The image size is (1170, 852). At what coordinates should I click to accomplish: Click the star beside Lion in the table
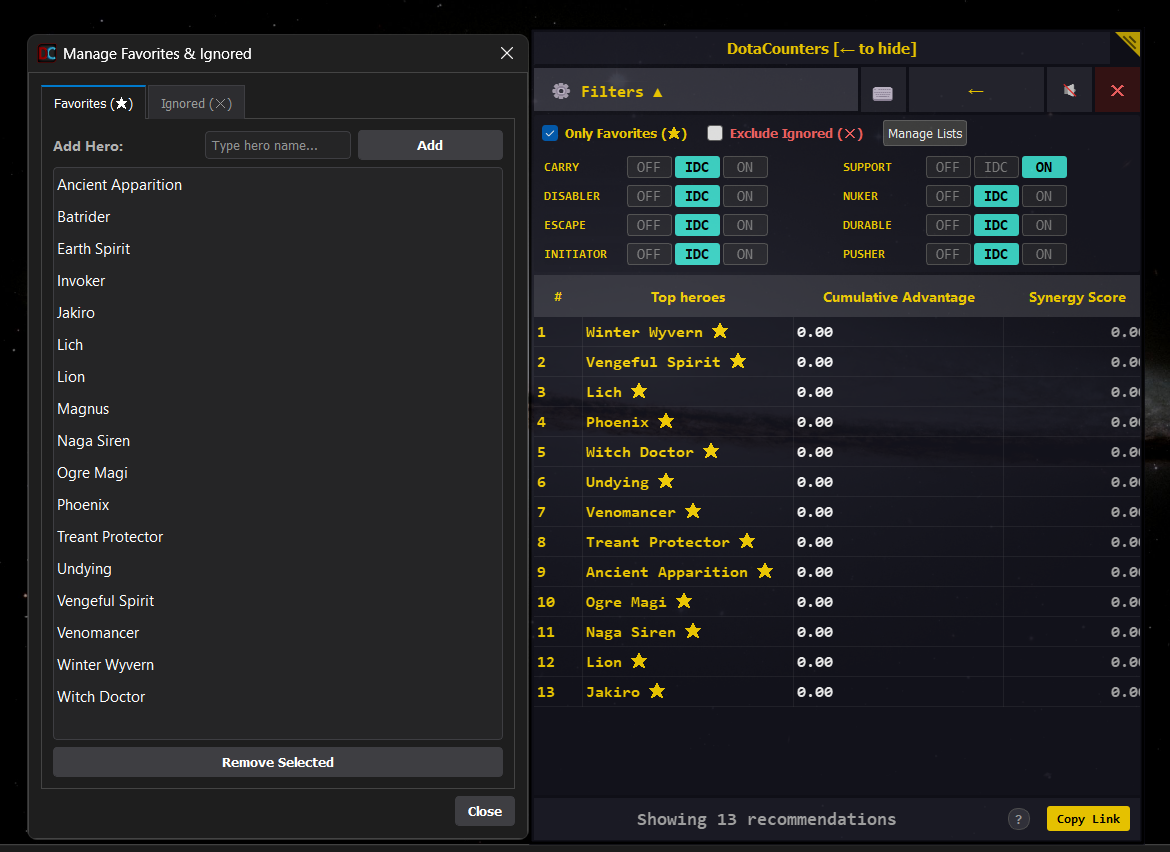click(639, 661)
